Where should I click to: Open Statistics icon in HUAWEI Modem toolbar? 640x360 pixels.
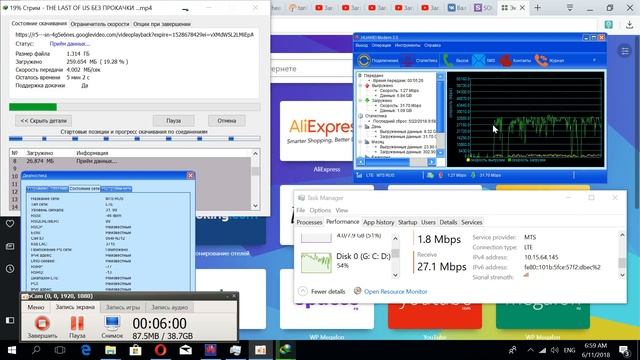coord(407,60)
